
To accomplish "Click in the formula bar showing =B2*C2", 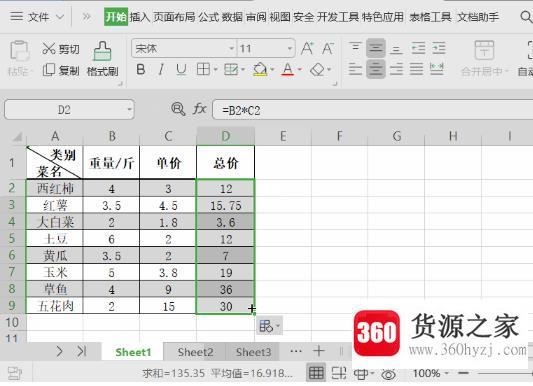I will pyautogui.click(x=372, y=110).
